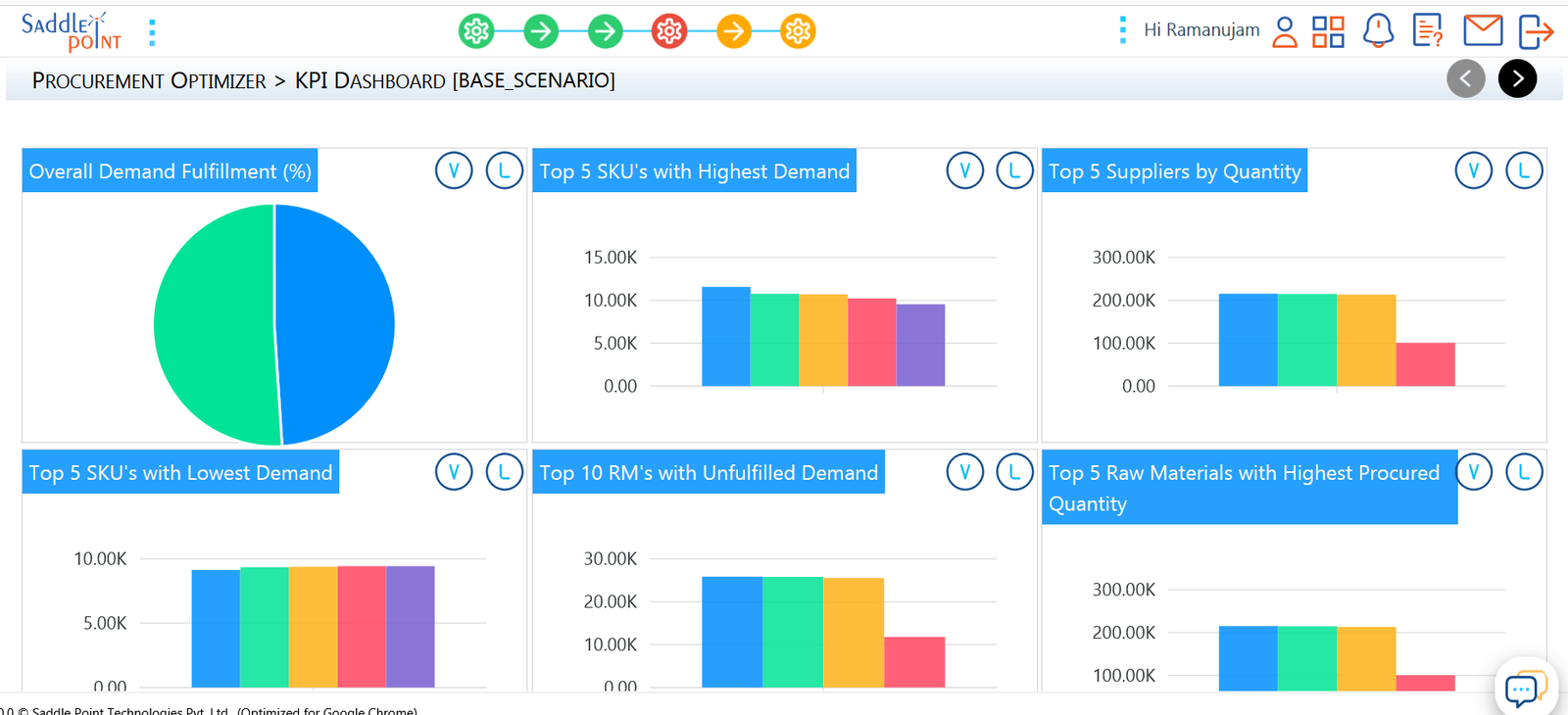Screen dimensions: 1568x715
Task: Toggle L button on Top 10 RM's Unfulfilled Demand
Action: [x=1014, y=472]
